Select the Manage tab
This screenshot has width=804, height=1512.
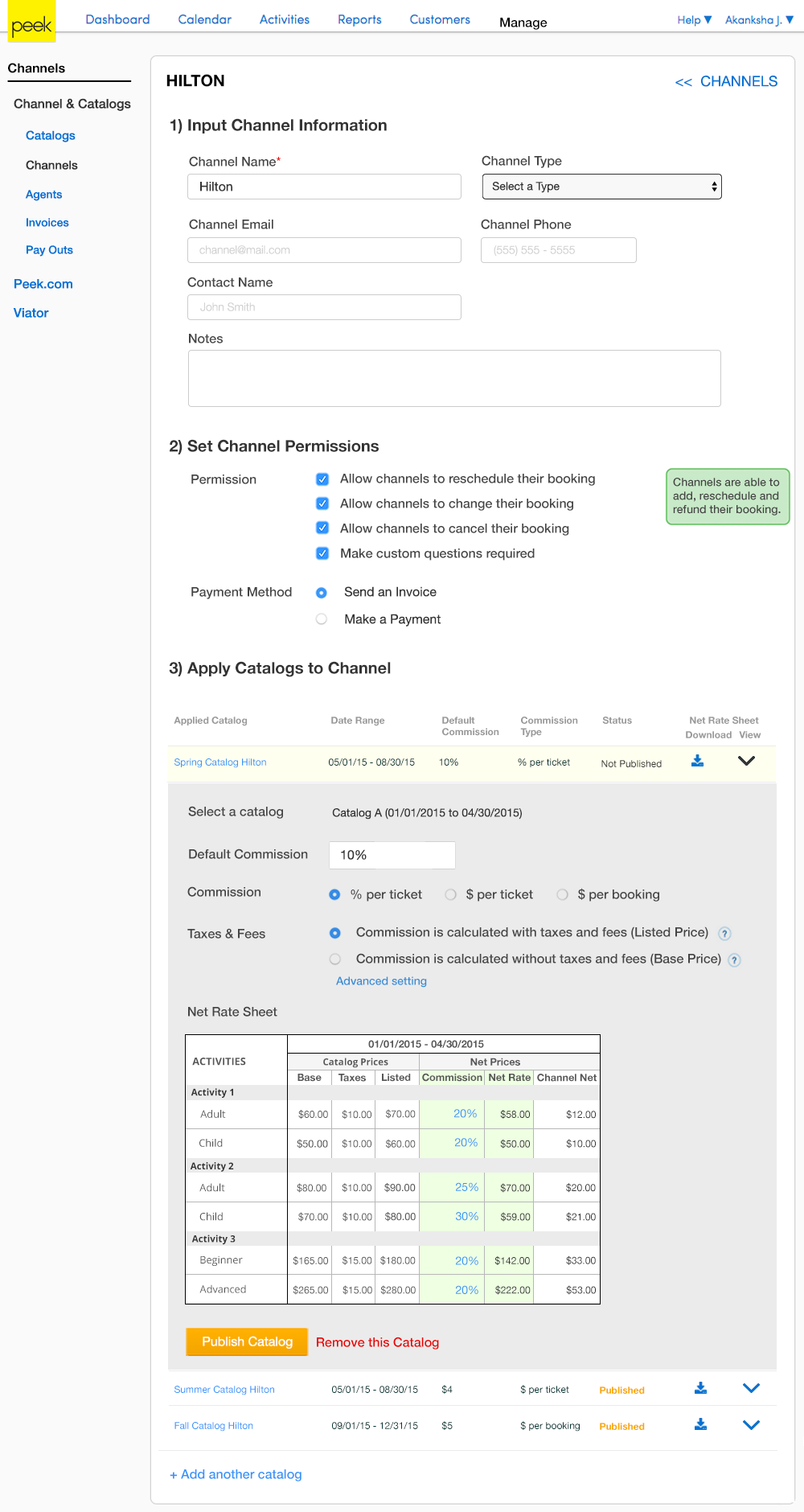coord(523,23)
